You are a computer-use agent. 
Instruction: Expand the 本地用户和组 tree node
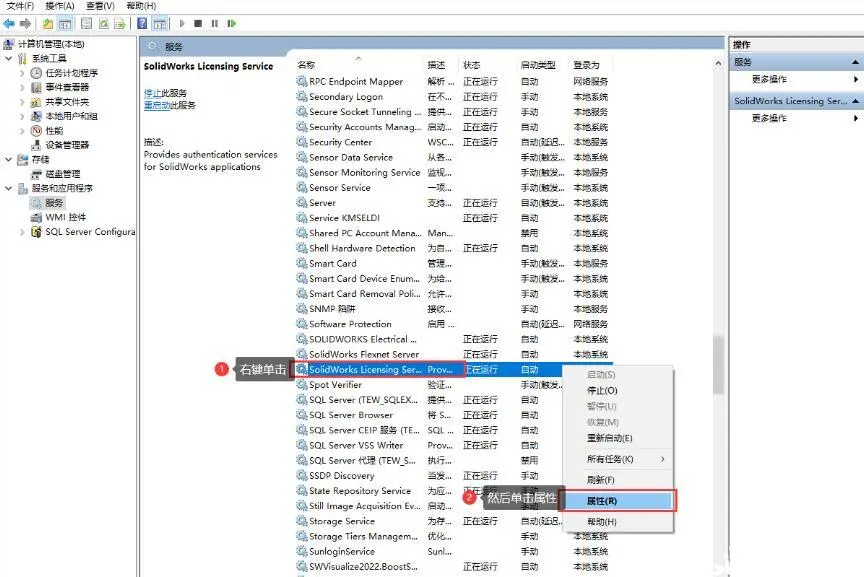(x=22, y=116)
